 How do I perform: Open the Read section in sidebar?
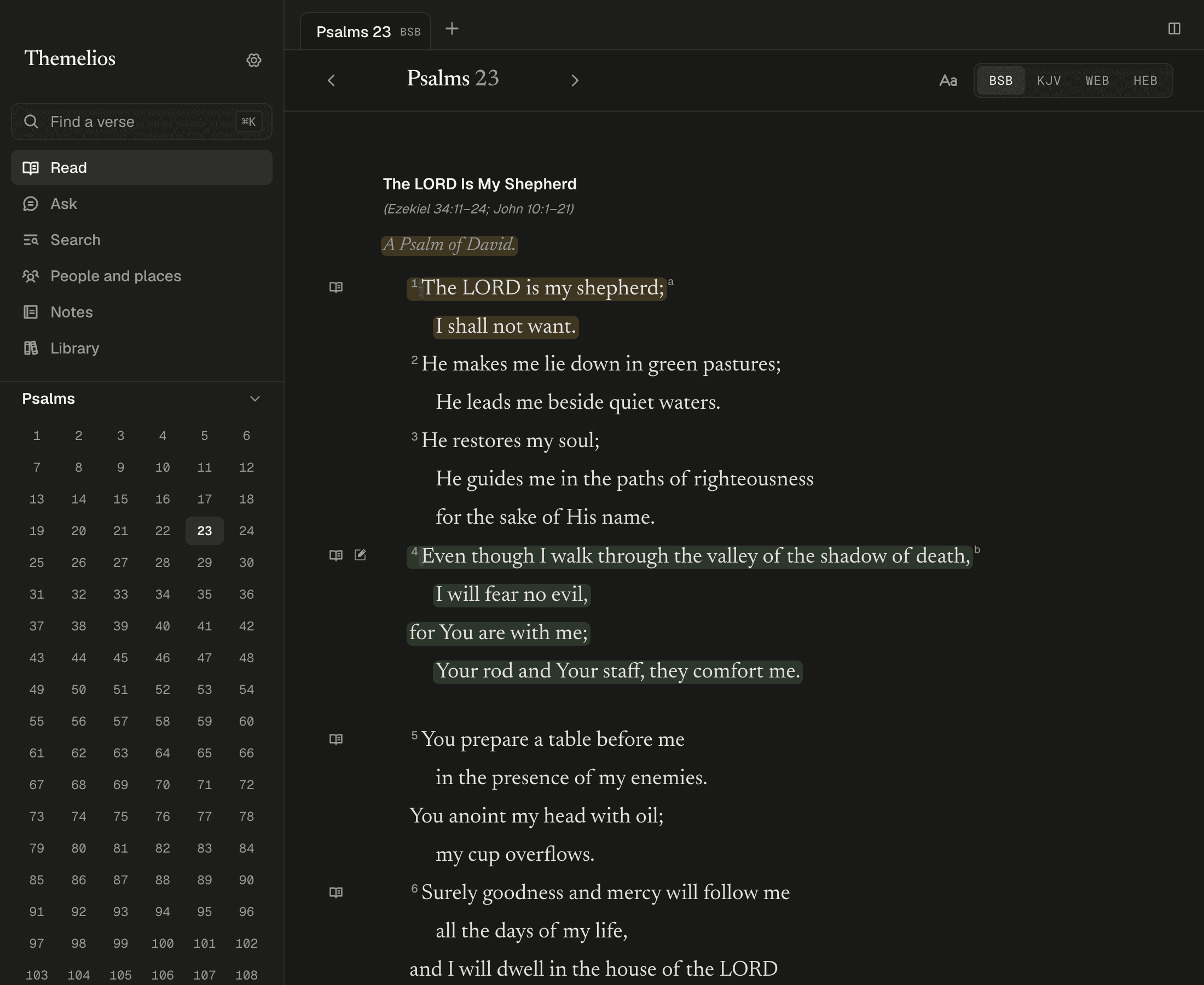point(141,167)
